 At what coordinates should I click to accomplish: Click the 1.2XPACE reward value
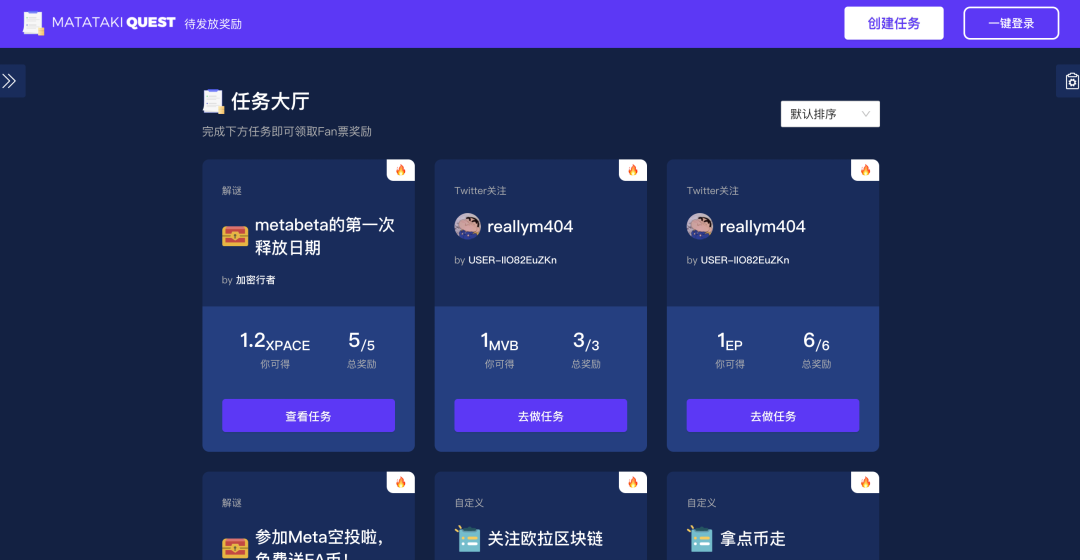point(275,341)
